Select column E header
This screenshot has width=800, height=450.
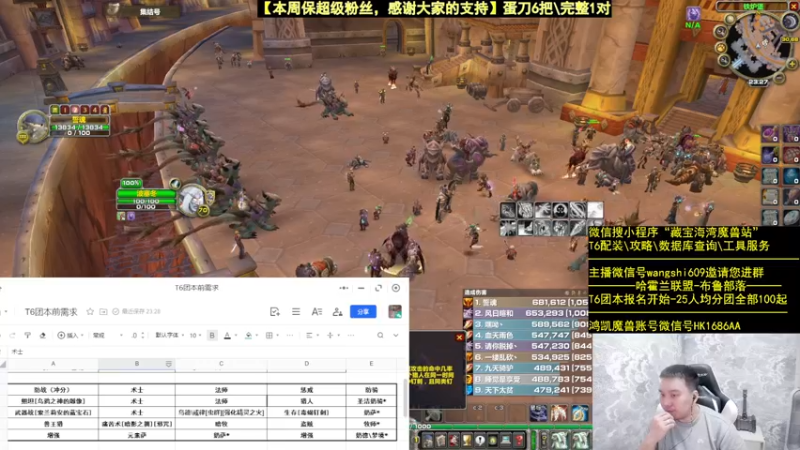pyautogui.click(x=371, y=364)
